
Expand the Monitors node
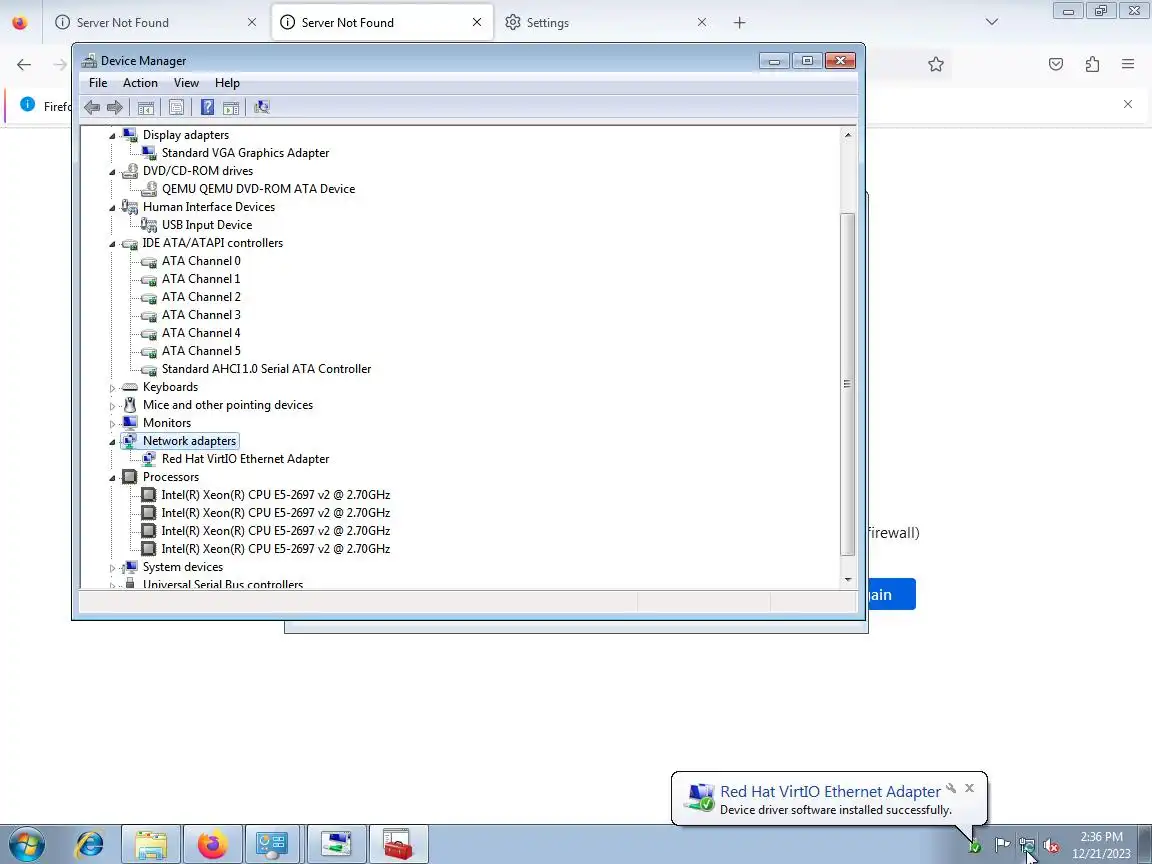pos(112,423)
